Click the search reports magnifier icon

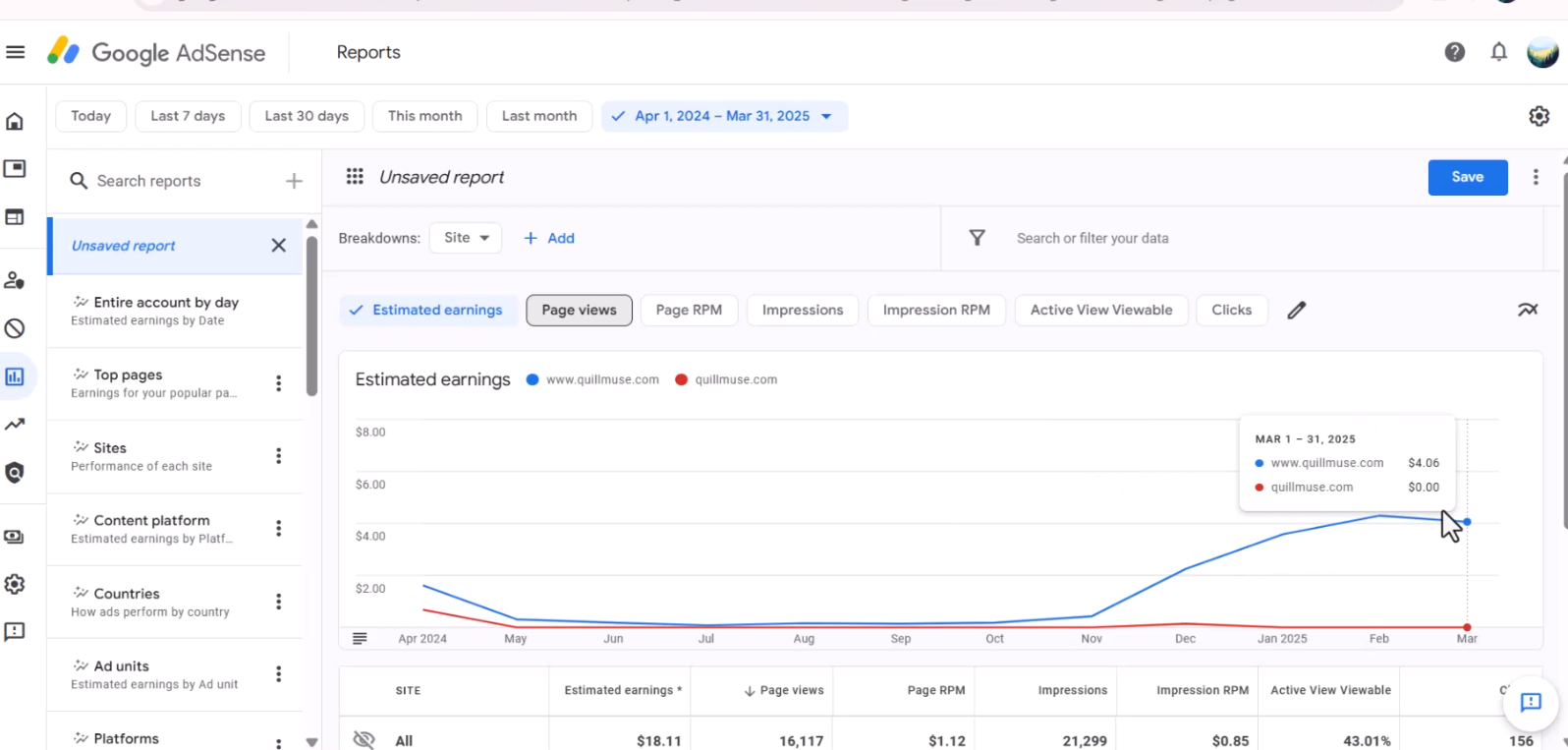point(79,181)
